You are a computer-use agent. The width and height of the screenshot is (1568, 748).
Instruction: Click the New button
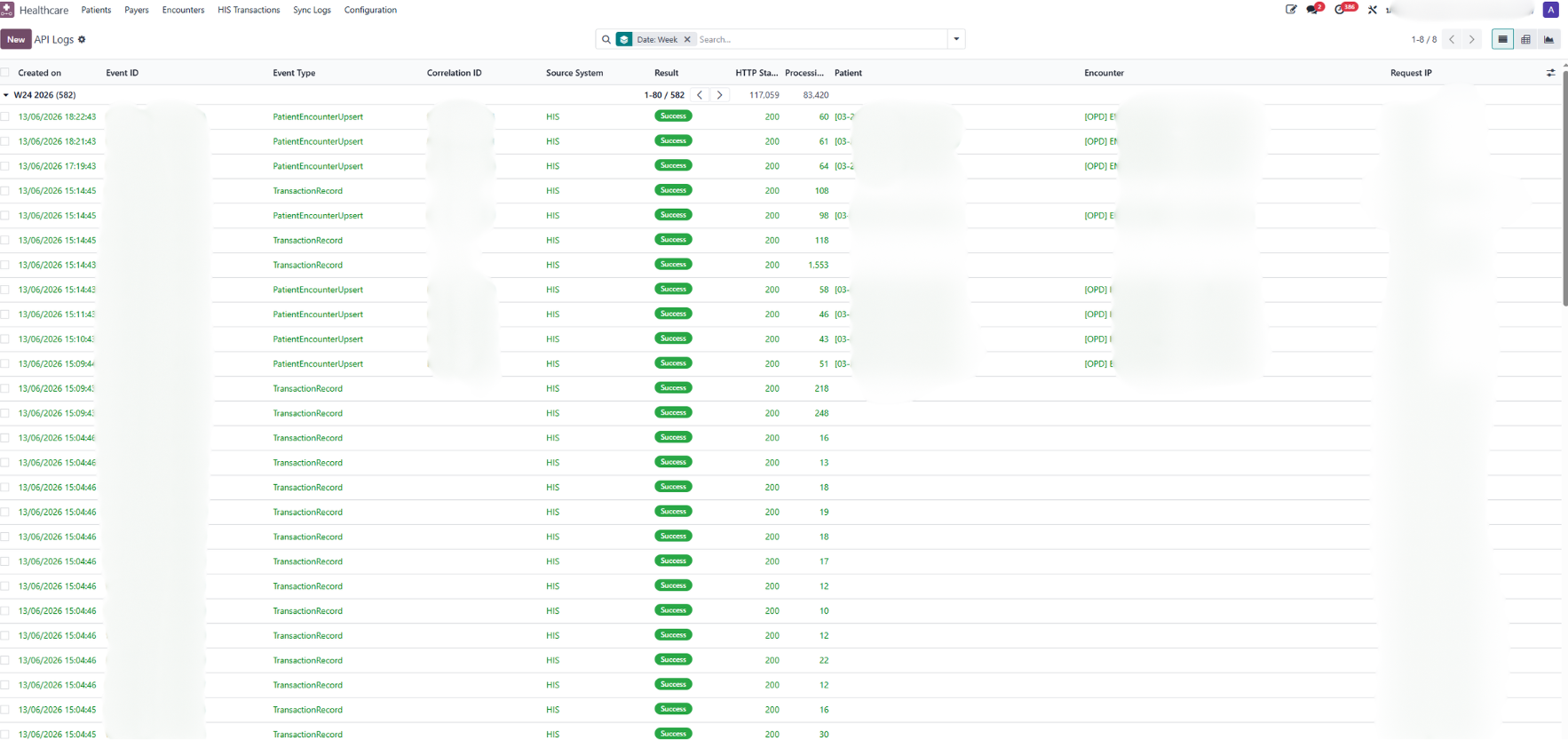[x=16, y=39]
